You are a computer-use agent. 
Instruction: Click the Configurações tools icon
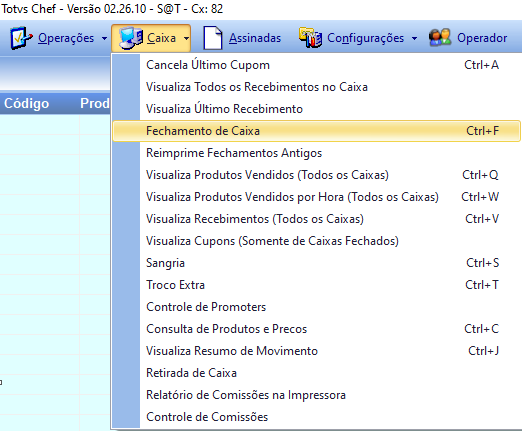pyautogui.click(x=310, y=38)
